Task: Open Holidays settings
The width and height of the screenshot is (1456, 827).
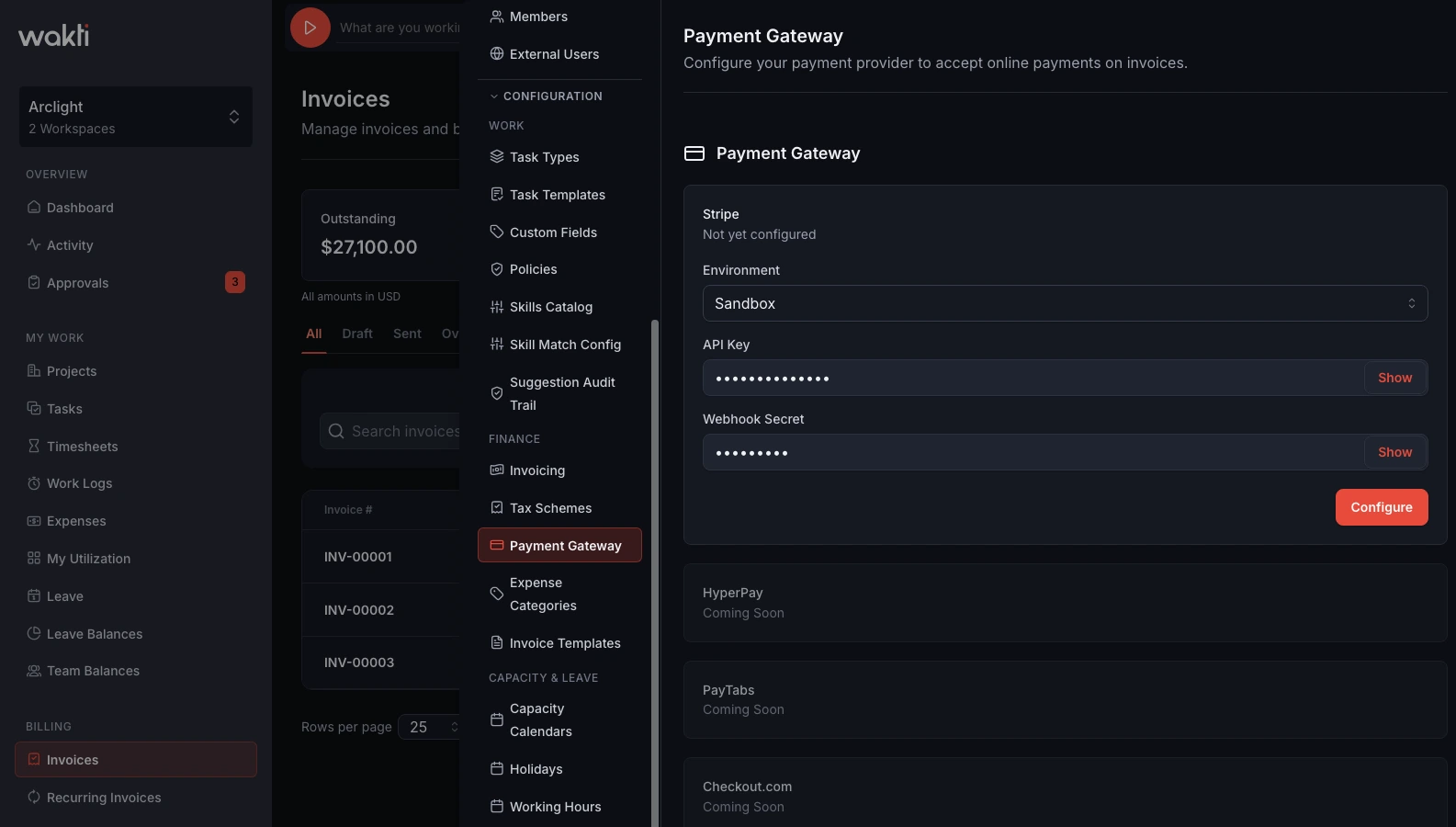Action: coord(559,769)
